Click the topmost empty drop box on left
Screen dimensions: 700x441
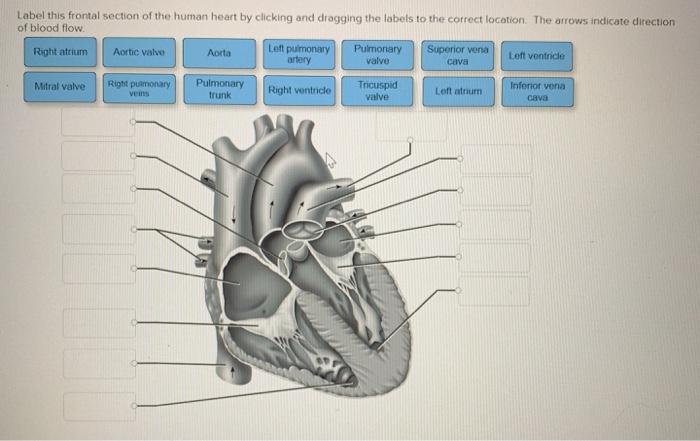[x=97, y=122]
